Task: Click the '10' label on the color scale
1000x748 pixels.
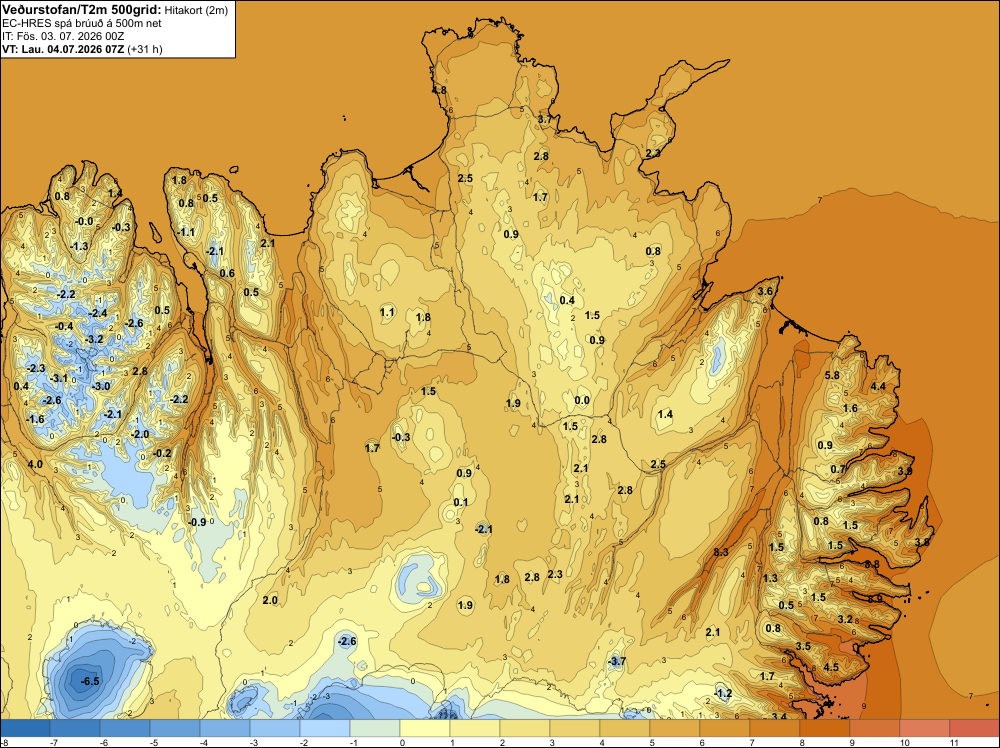Action: [904, 742]
